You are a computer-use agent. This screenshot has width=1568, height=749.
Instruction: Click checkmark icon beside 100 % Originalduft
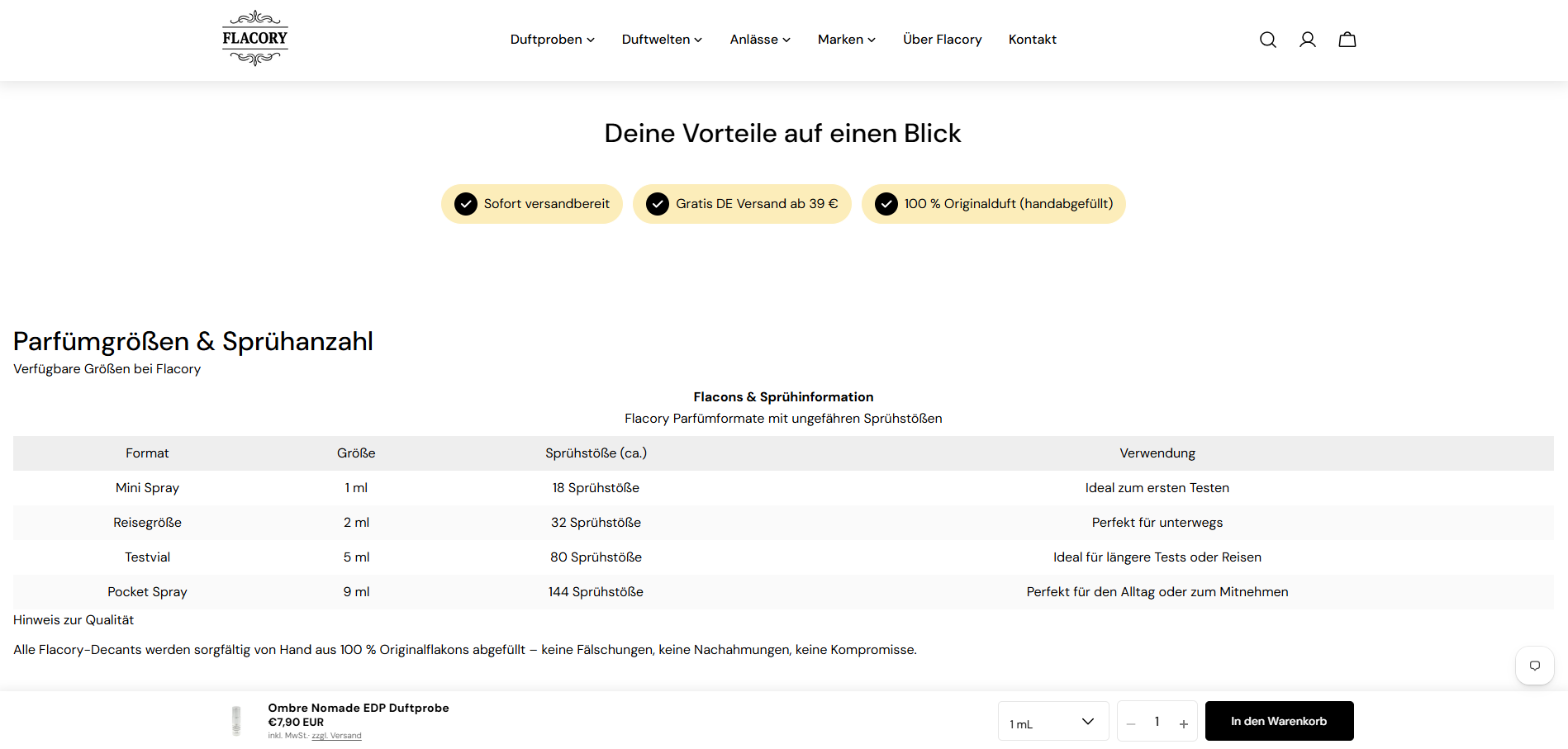click(x=886, y=204)
